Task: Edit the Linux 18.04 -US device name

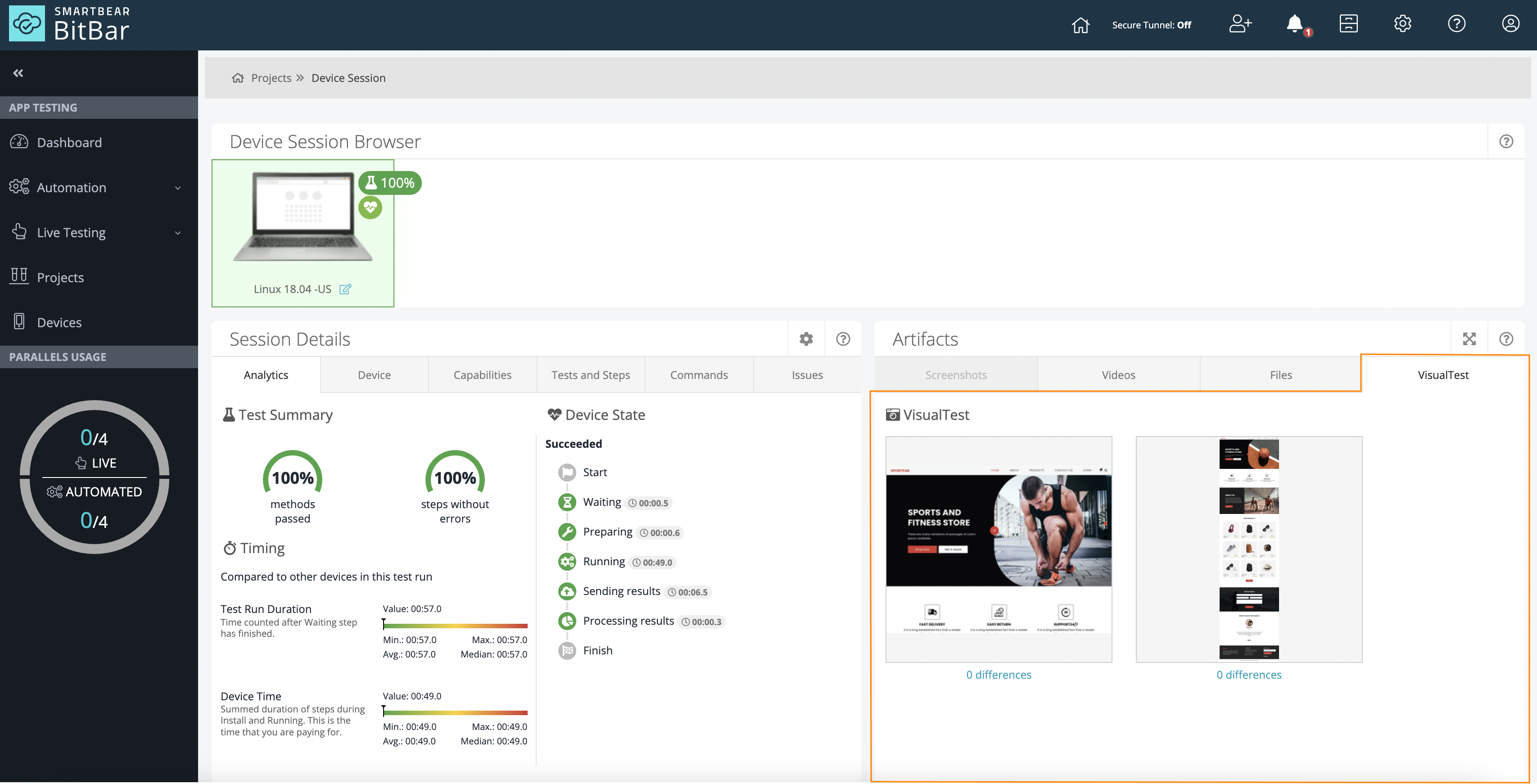Action: 345,289
